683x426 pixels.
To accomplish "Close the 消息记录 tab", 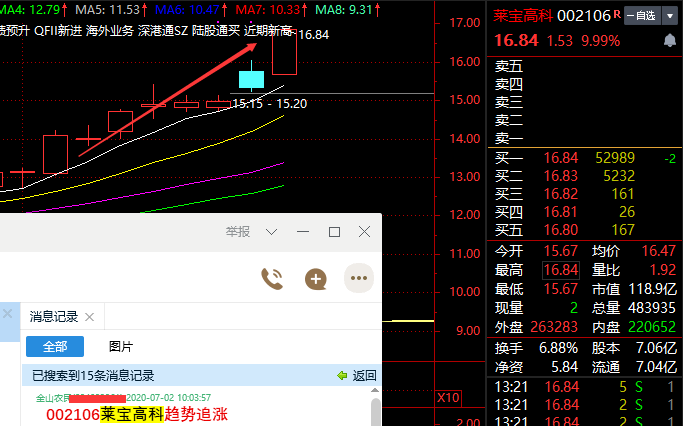I will tap(89, 317).
